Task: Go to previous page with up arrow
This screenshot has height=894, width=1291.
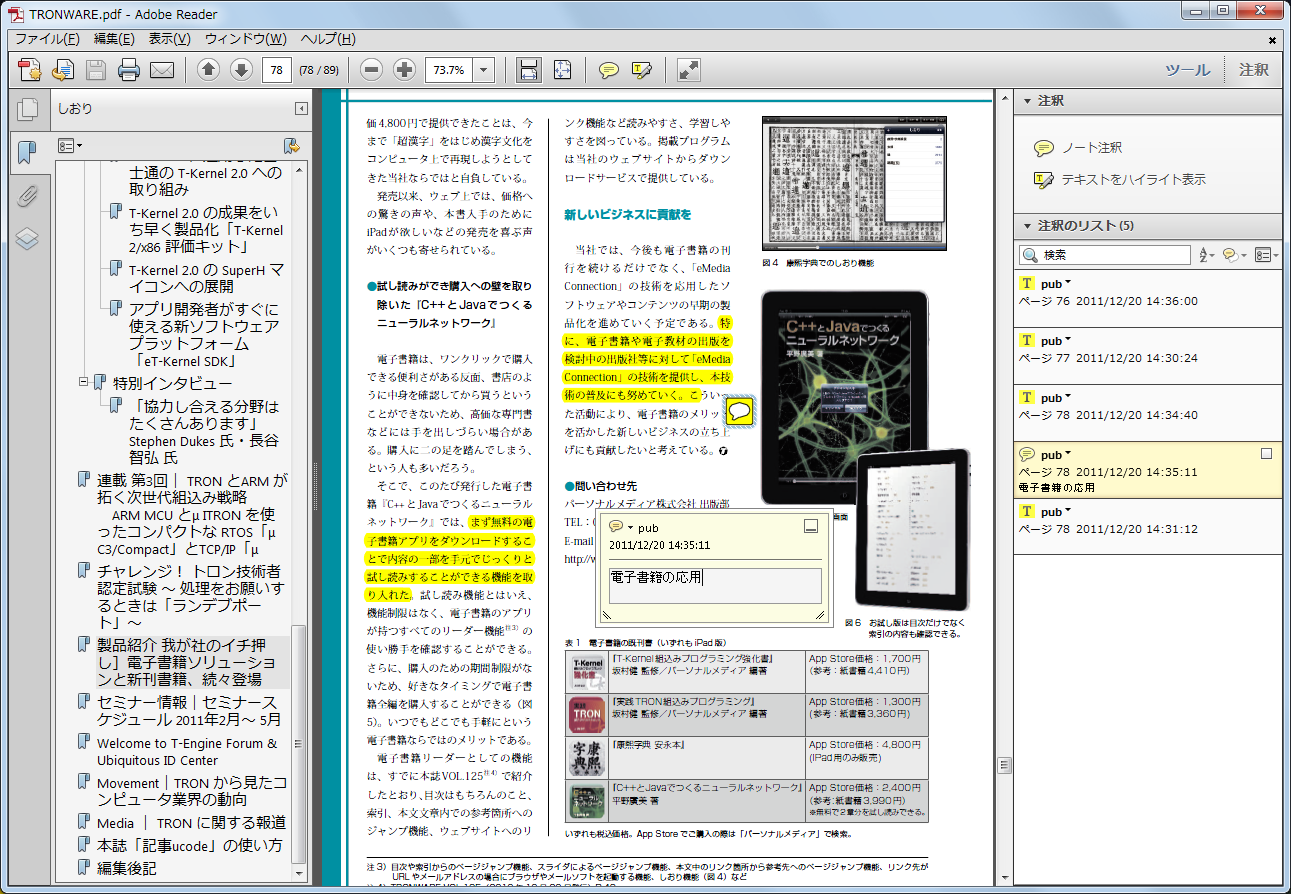Action: pos(208,70)
